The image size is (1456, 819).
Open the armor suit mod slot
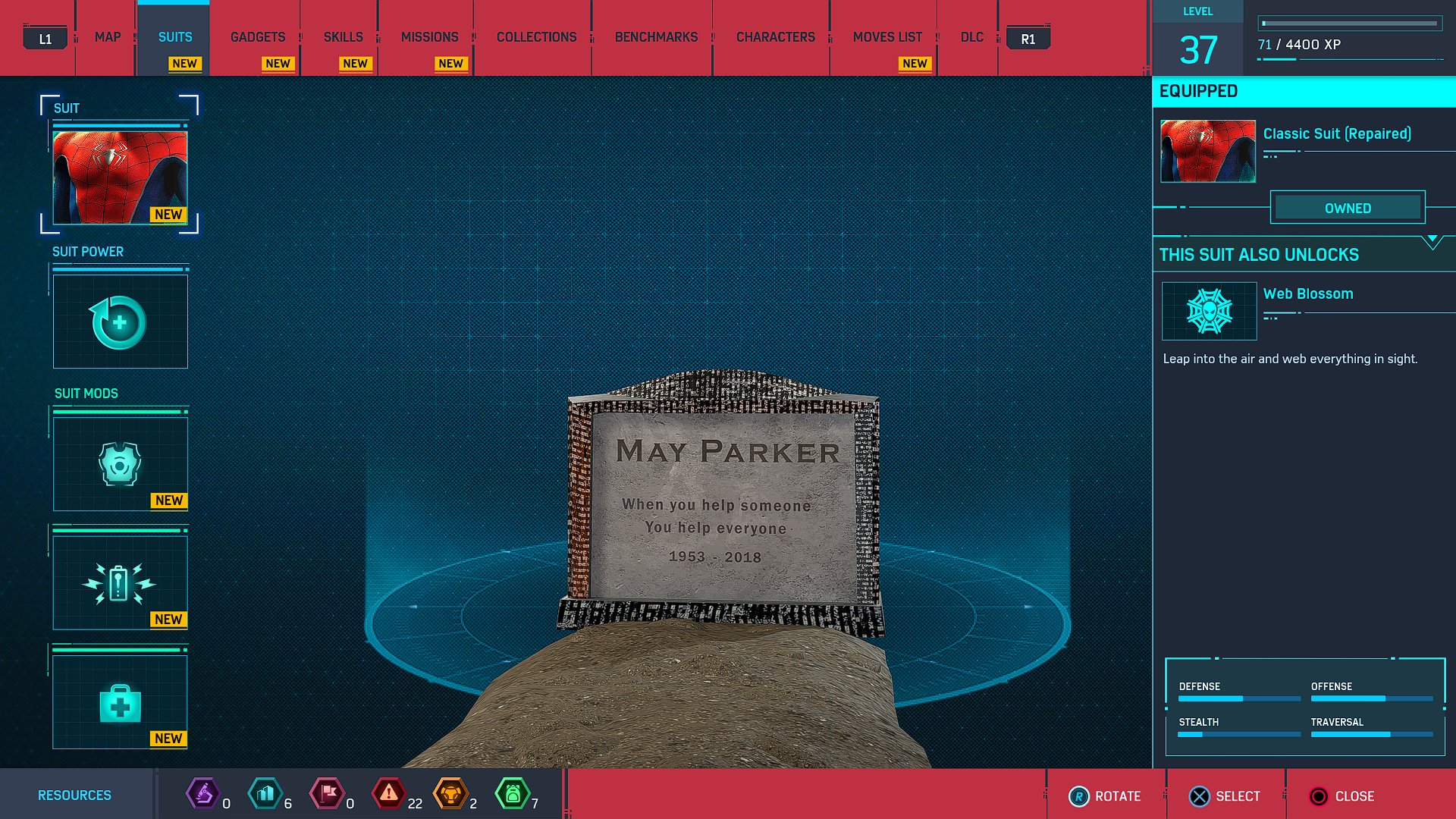pos(120,463)
